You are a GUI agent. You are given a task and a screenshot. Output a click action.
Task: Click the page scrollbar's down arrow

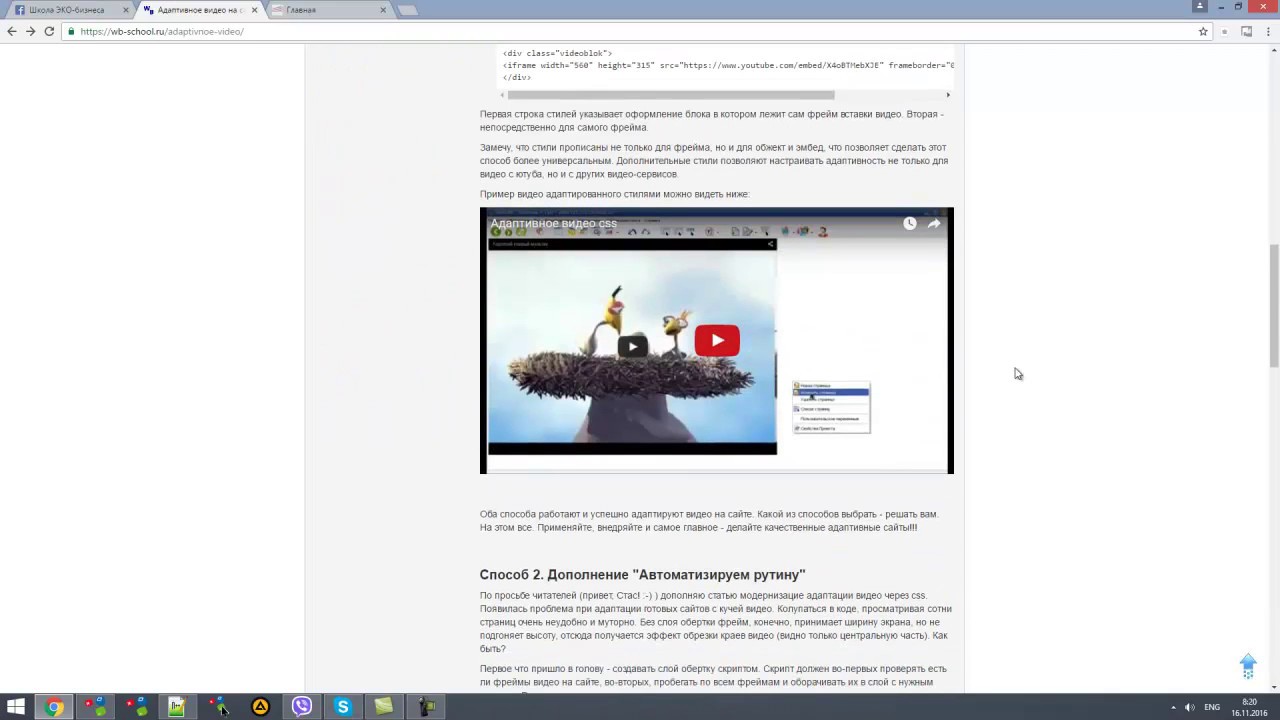click(x=1274, y=686)
